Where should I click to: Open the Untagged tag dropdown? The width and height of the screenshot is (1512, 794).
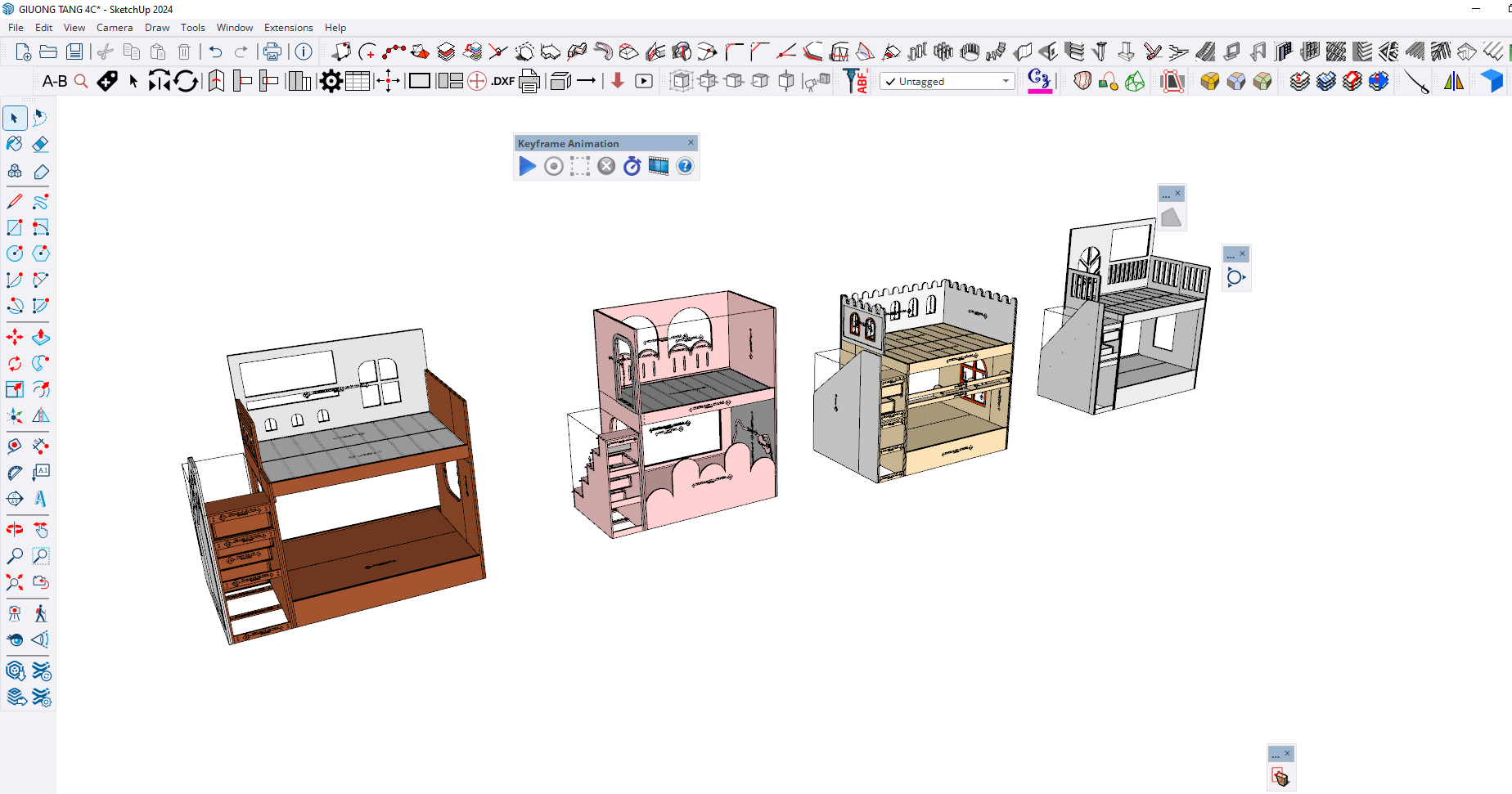[947, 81]
